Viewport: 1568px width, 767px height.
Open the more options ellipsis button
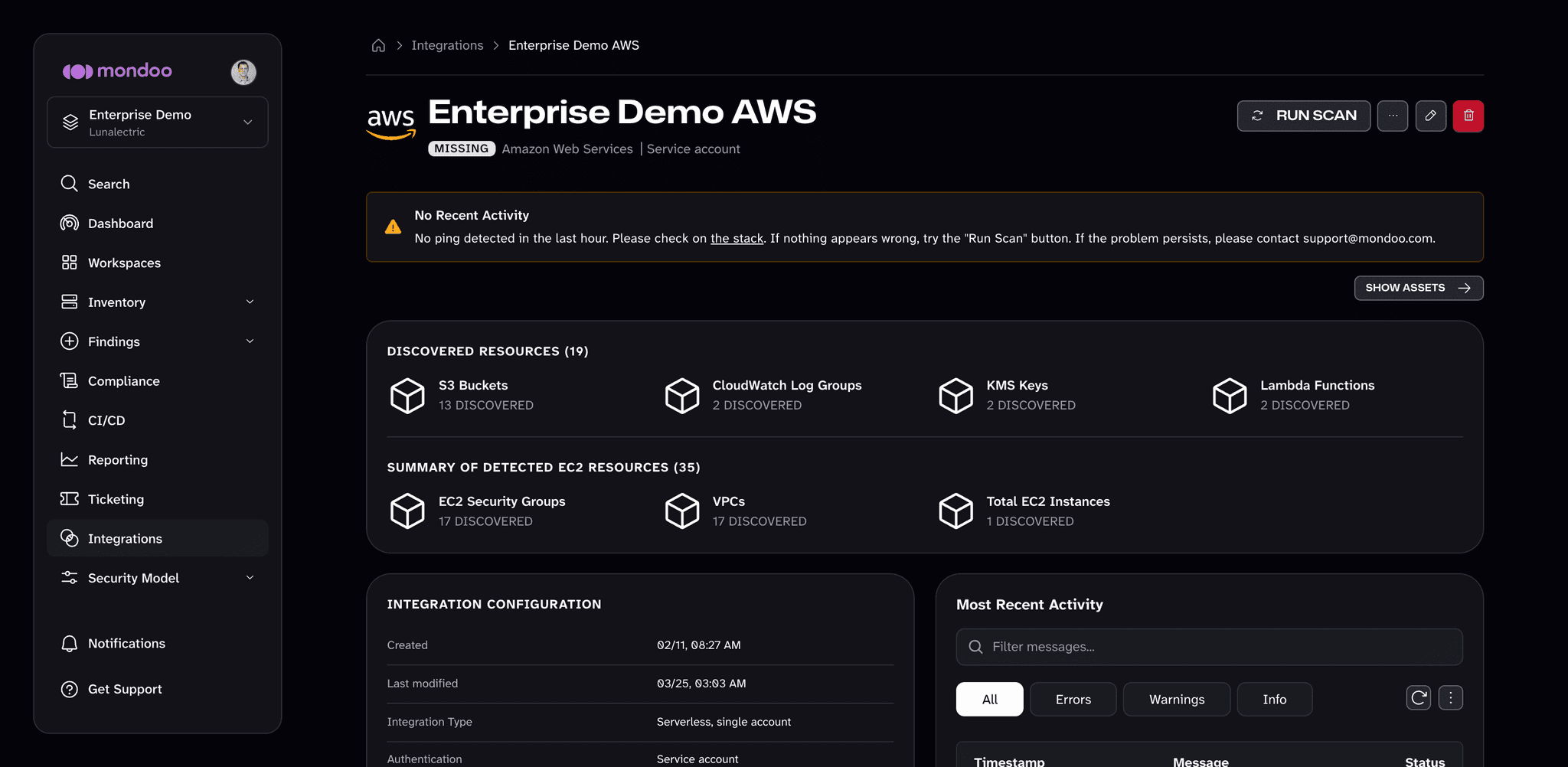1393,116
